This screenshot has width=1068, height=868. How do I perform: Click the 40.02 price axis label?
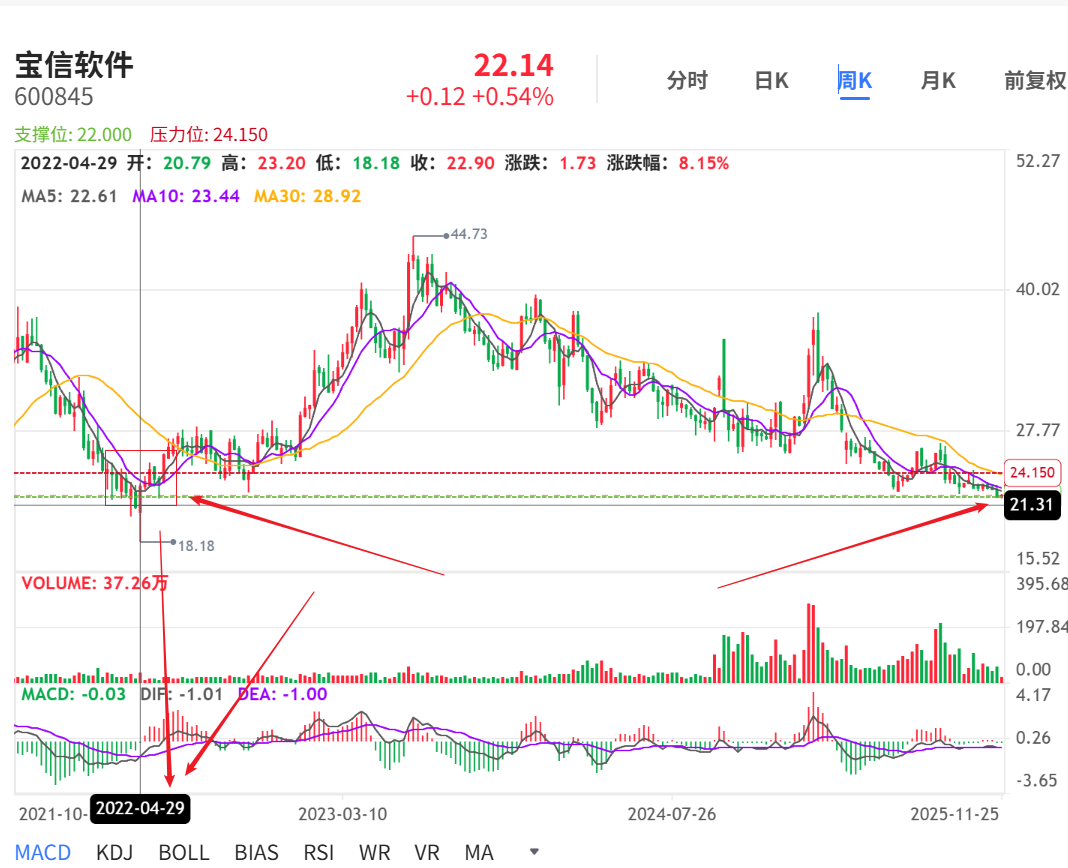click(x=1038, y=290)
